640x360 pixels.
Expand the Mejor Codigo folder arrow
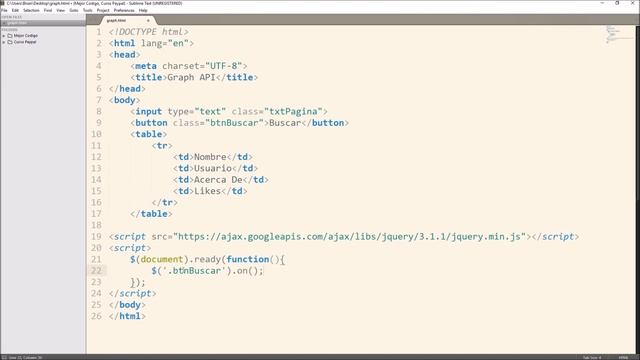4,36
